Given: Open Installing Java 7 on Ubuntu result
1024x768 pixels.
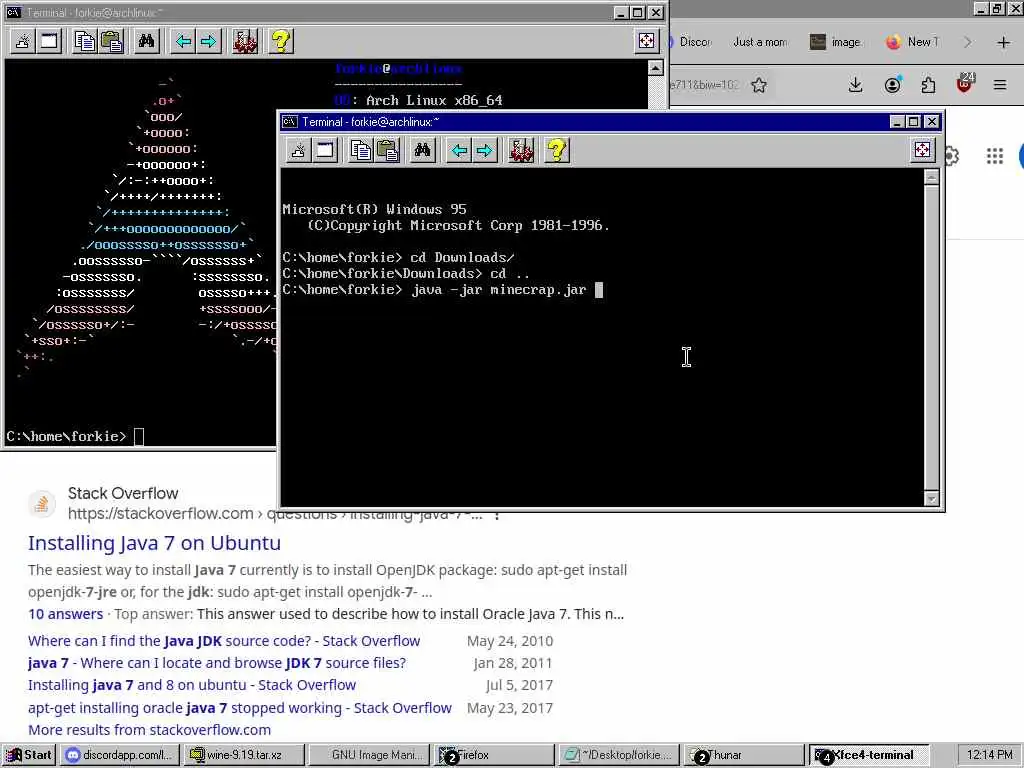Looking at the screenshot, I should coord(154,543).
